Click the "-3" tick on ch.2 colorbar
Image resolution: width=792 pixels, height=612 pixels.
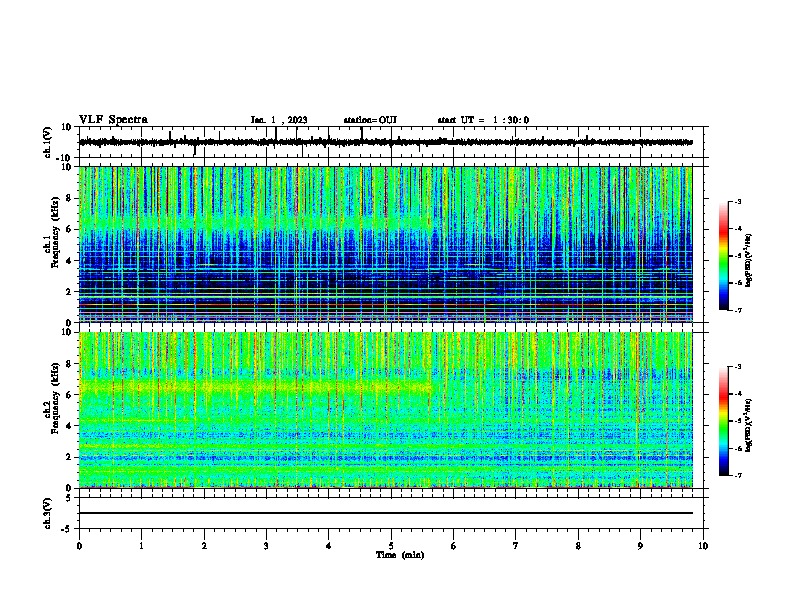738,367
